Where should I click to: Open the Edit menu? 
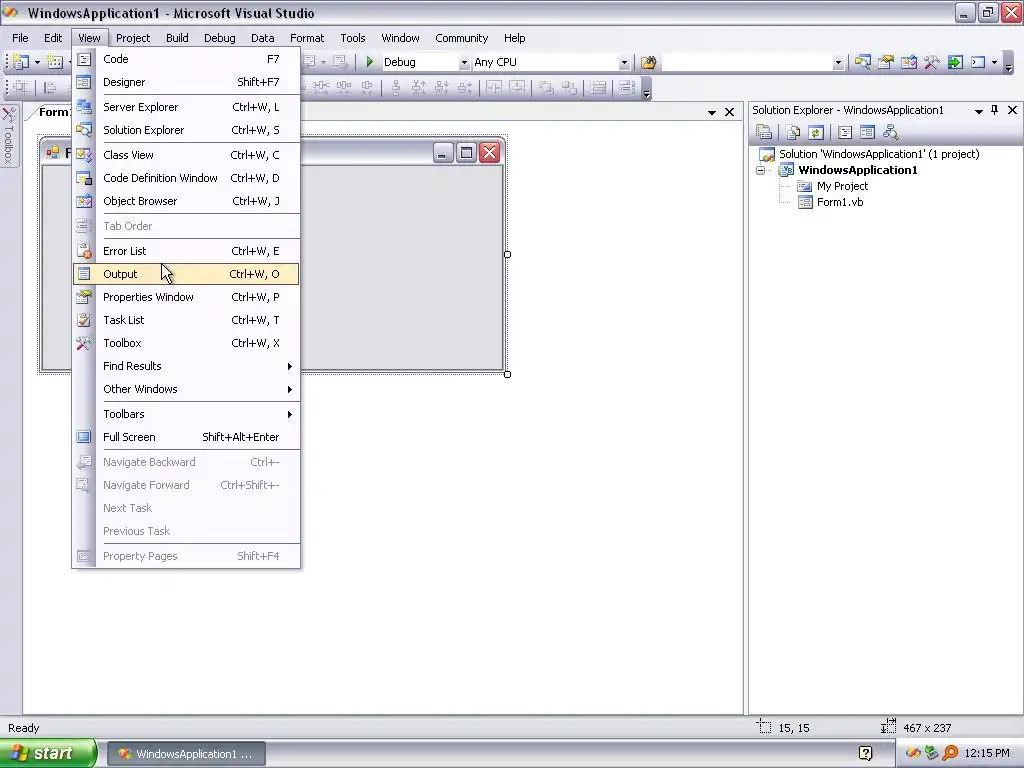click(53, 38)
